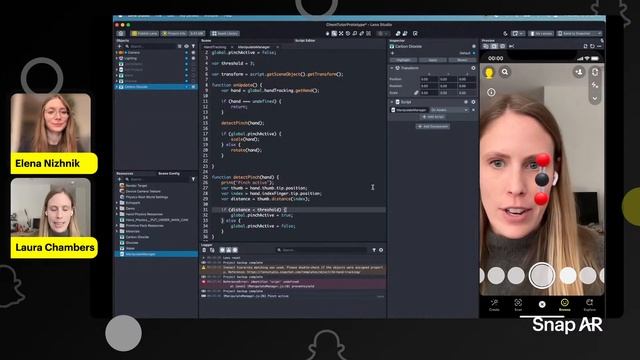Toggle the second Logger message filter button
Screen dimensions: 640x360
click(x=229, y=250)
